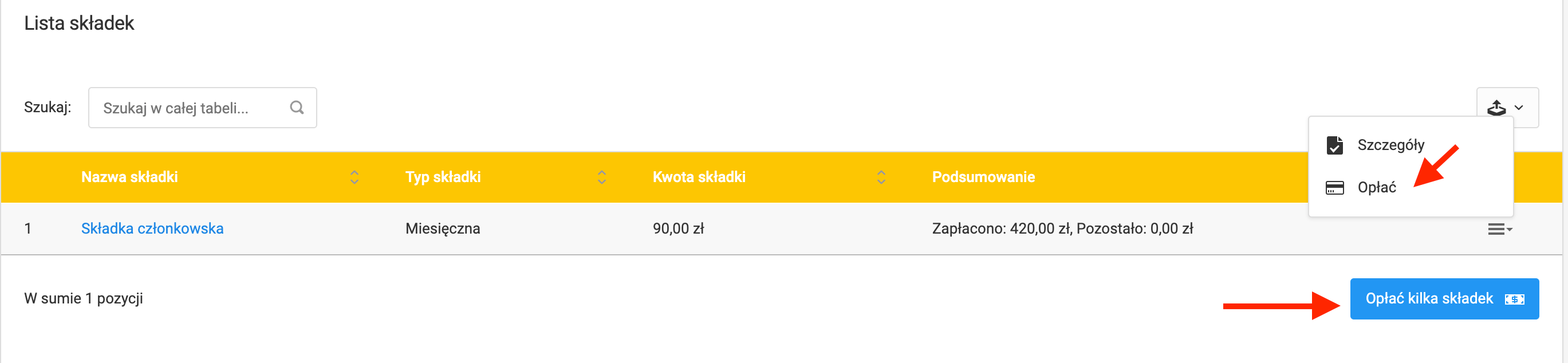Choose Opłać in the row menu
This screenshot has width=1568, height=363.
coord(1376,188)
